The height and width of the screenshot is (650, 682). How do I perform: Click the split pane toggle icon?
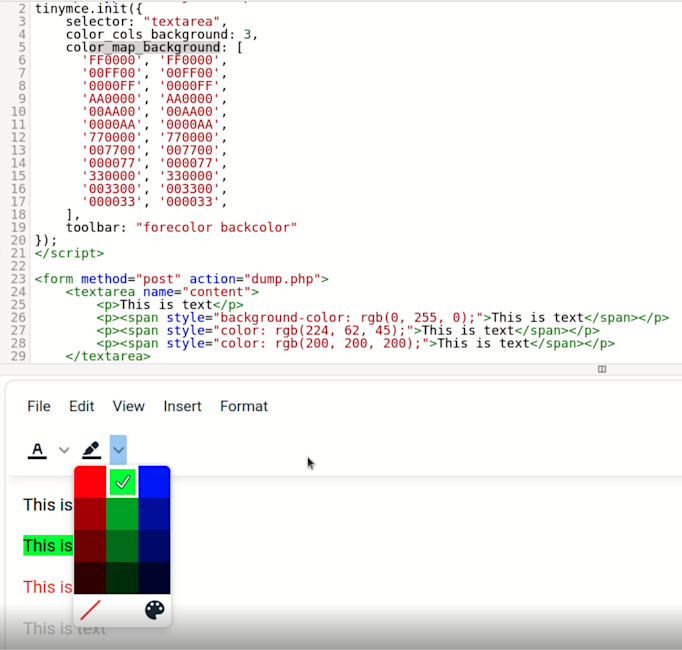tap(602, 369)
